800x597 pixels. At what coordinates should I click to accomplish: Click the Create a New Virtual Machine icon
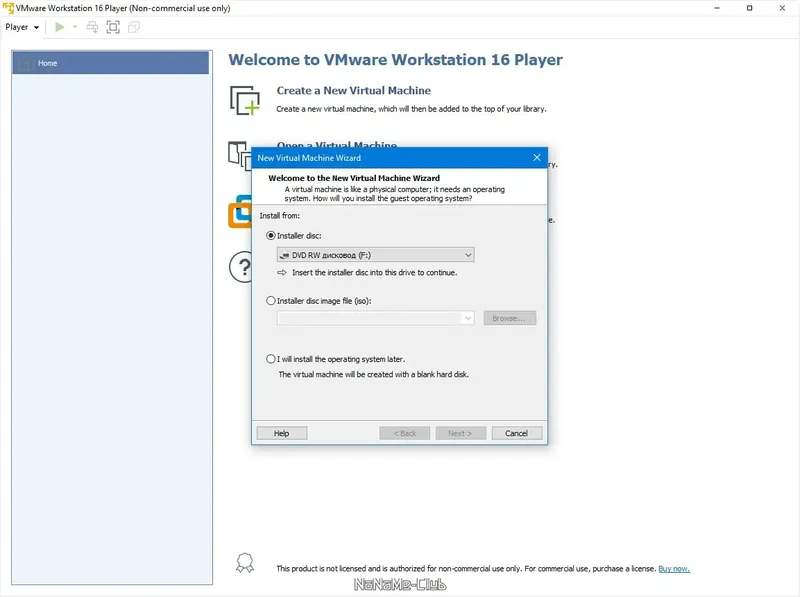245,100
